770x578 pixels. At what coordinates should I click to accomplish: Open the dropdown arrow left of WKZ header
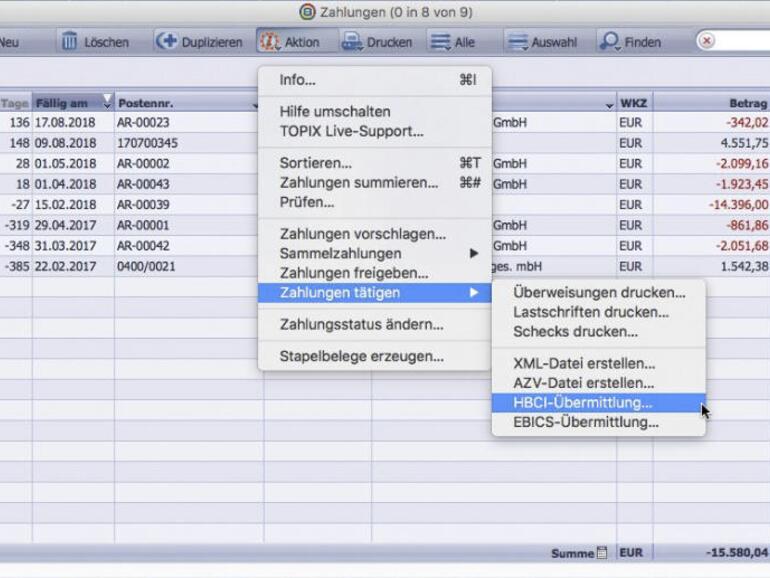tap(609, 105)
